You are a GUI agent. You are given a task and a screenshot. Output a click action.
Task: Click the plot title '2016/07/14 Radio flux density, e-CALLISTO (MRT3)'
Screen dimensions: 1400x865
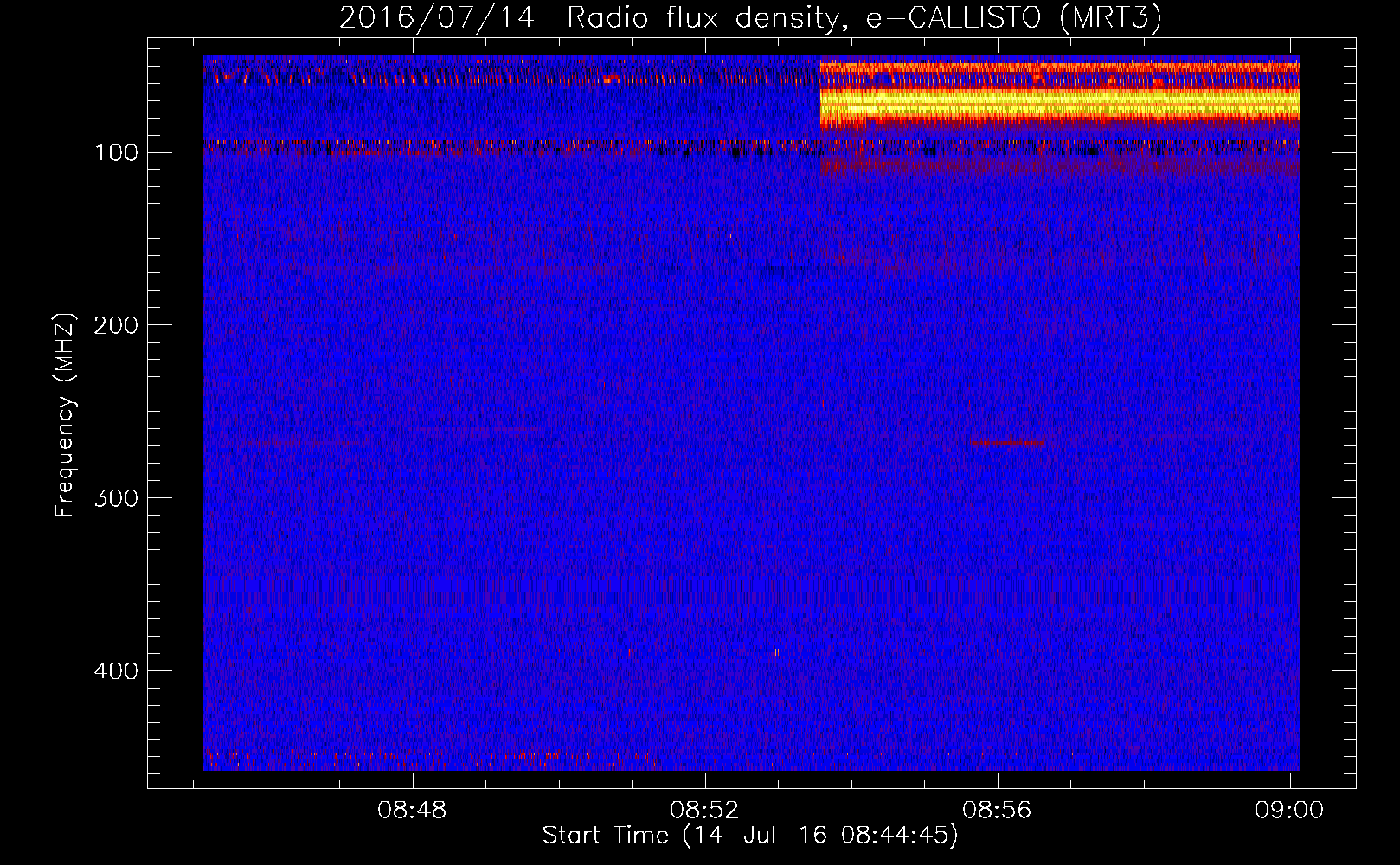750,17
